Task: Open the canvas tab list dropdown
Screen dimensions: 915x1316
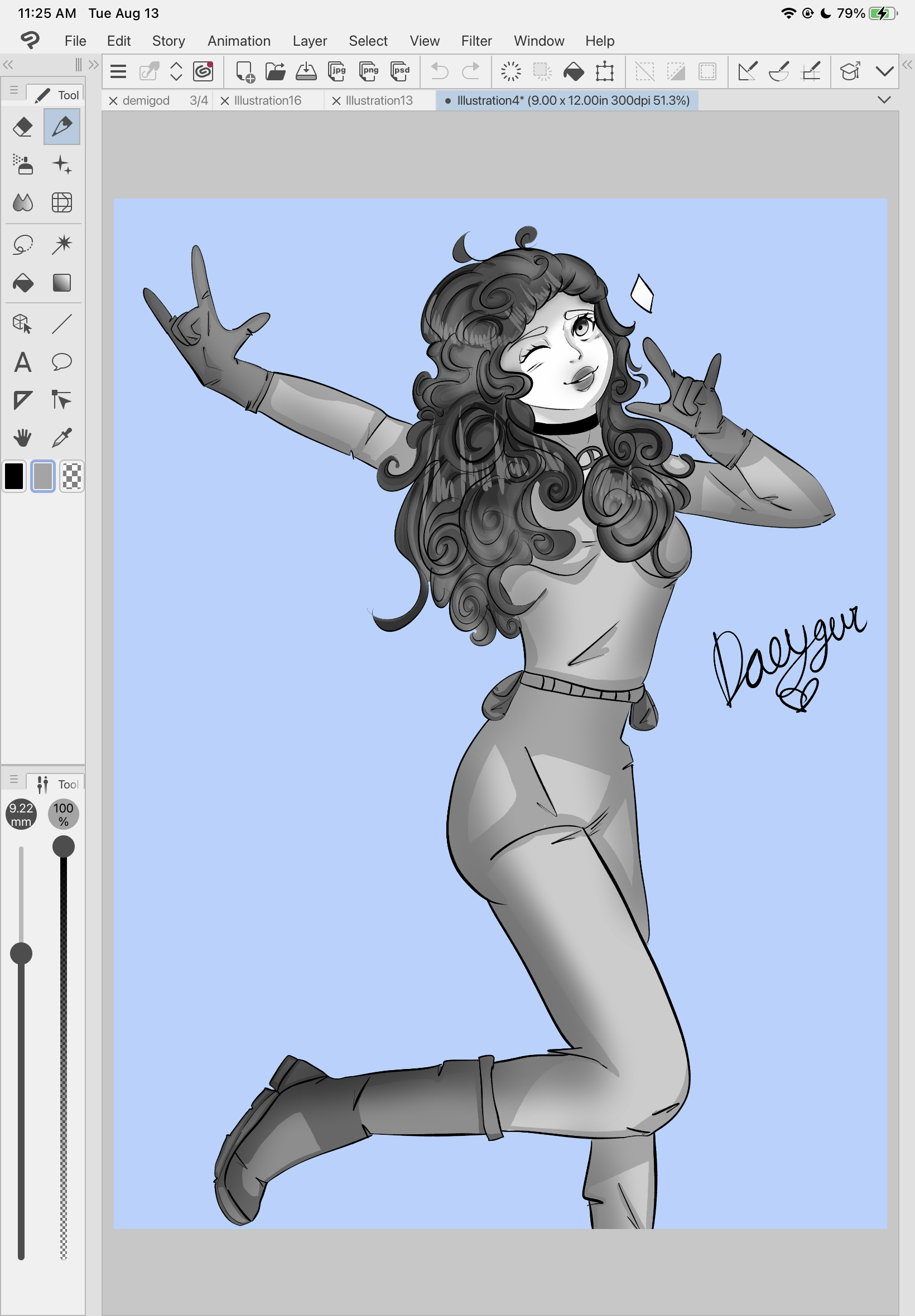Action: tap(883, 100)
